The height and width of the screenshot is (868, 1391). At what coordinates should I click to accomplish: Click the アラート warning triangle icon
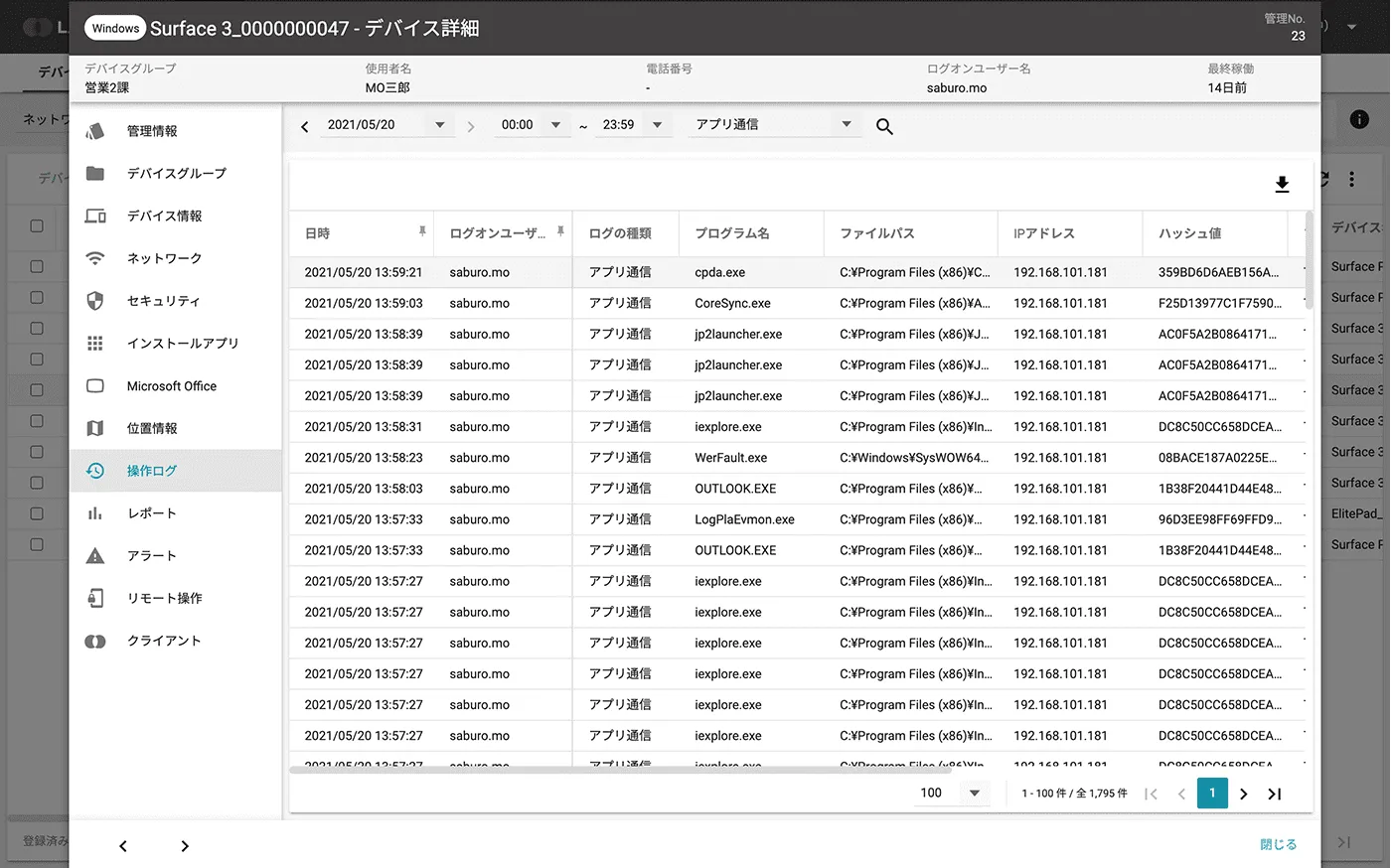pyautogui.click(x=95, y=556)
